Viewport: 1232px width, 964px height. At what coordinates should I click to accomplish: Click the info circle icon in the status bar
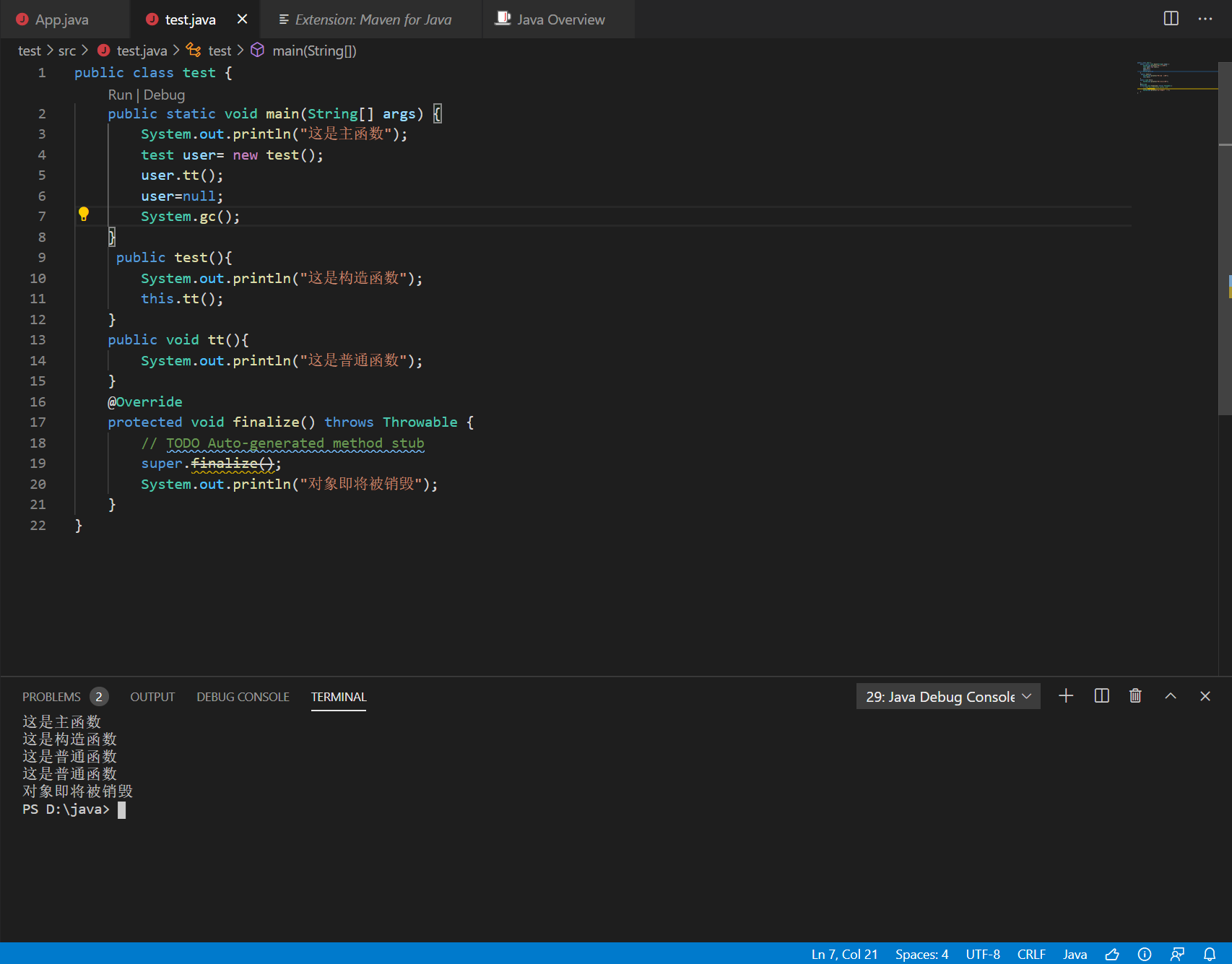point(1145,954)
